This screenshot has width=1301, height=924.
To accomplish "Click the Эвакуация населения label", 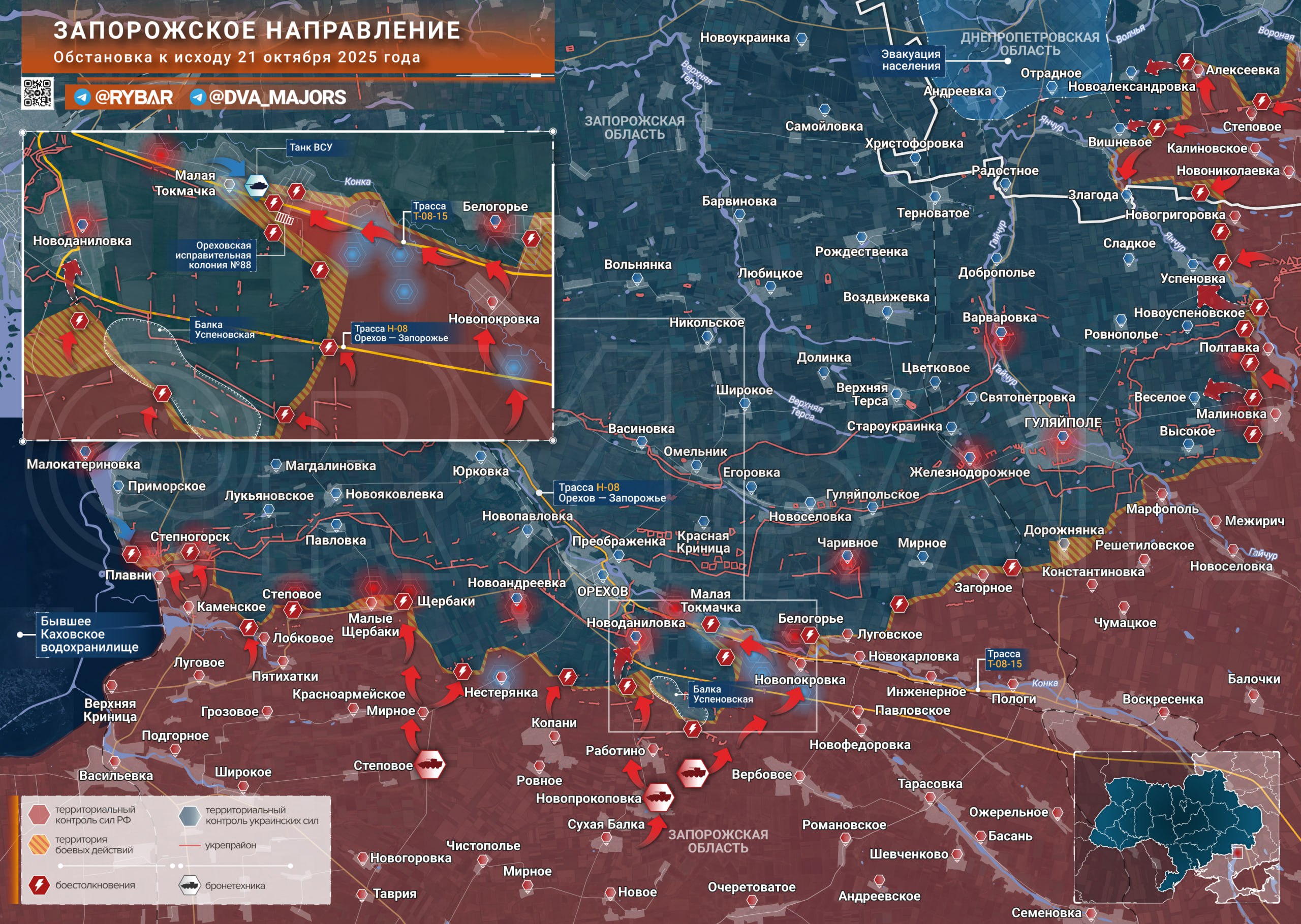I will click(x=911, y=60).
